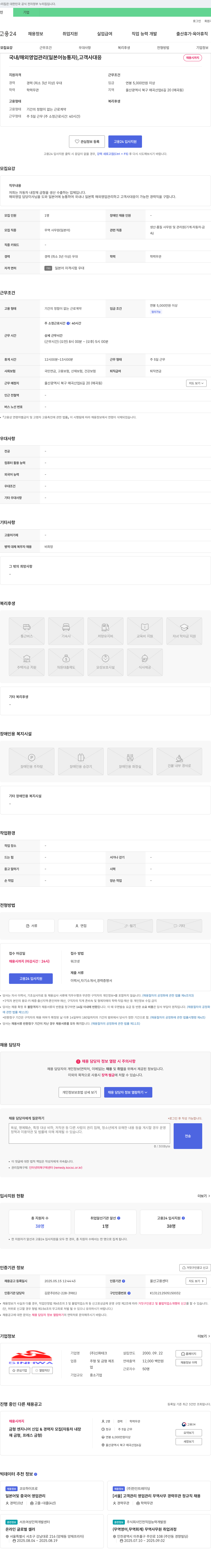Click the 모성보호시설 icon
The width and height of the screenshot is (211, 1568).
click(x=105, y=662)
